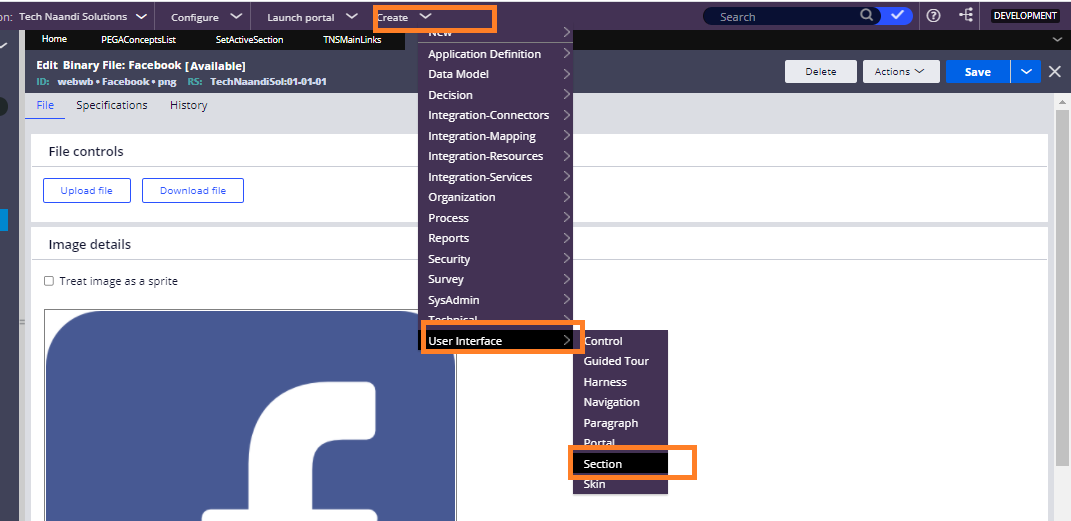
Task: Open Integration-Connectors submenu
Action: (x=495, y=115)
